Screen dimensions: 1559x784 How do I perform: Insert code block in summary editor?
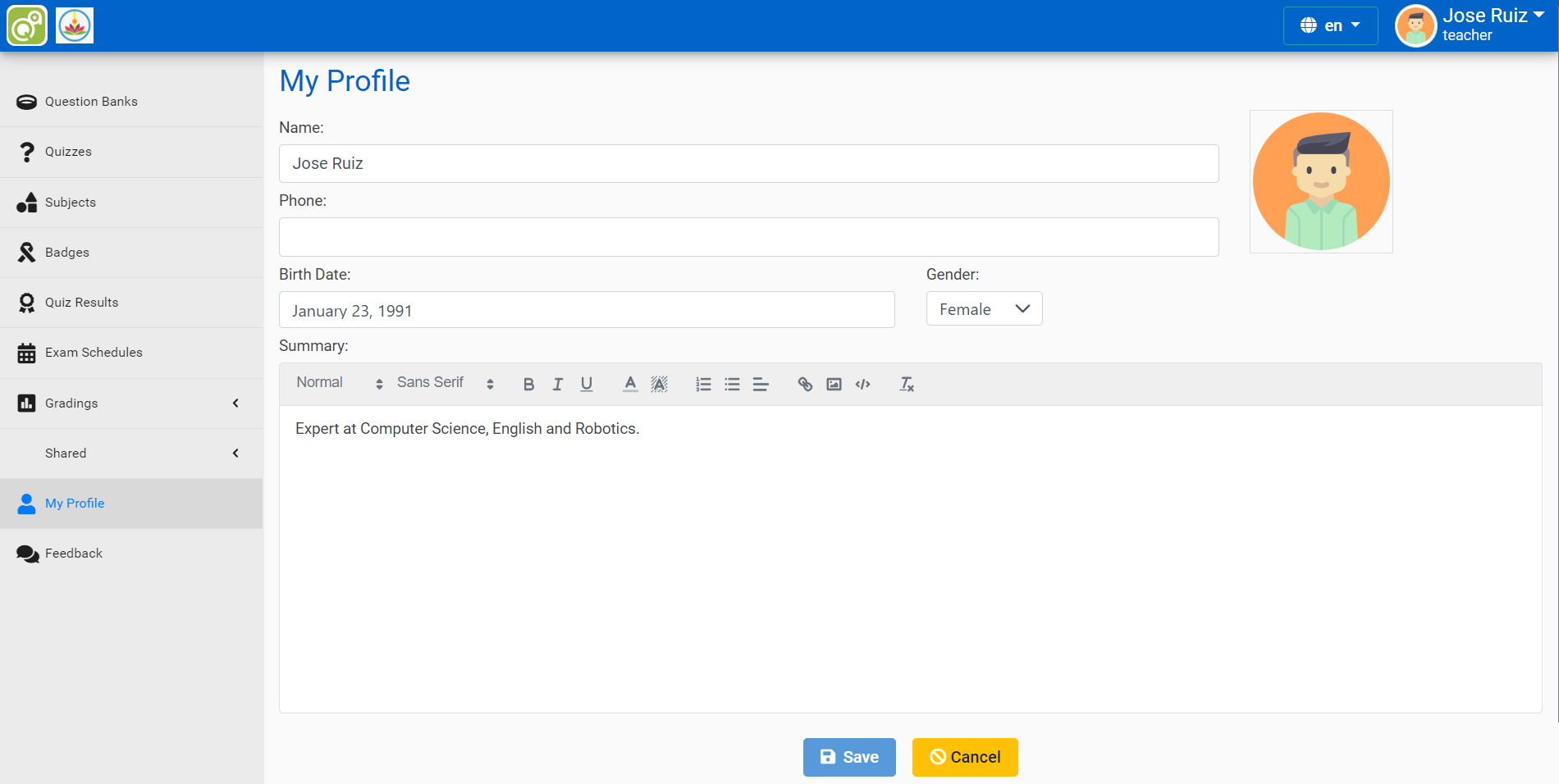[862, 384]
